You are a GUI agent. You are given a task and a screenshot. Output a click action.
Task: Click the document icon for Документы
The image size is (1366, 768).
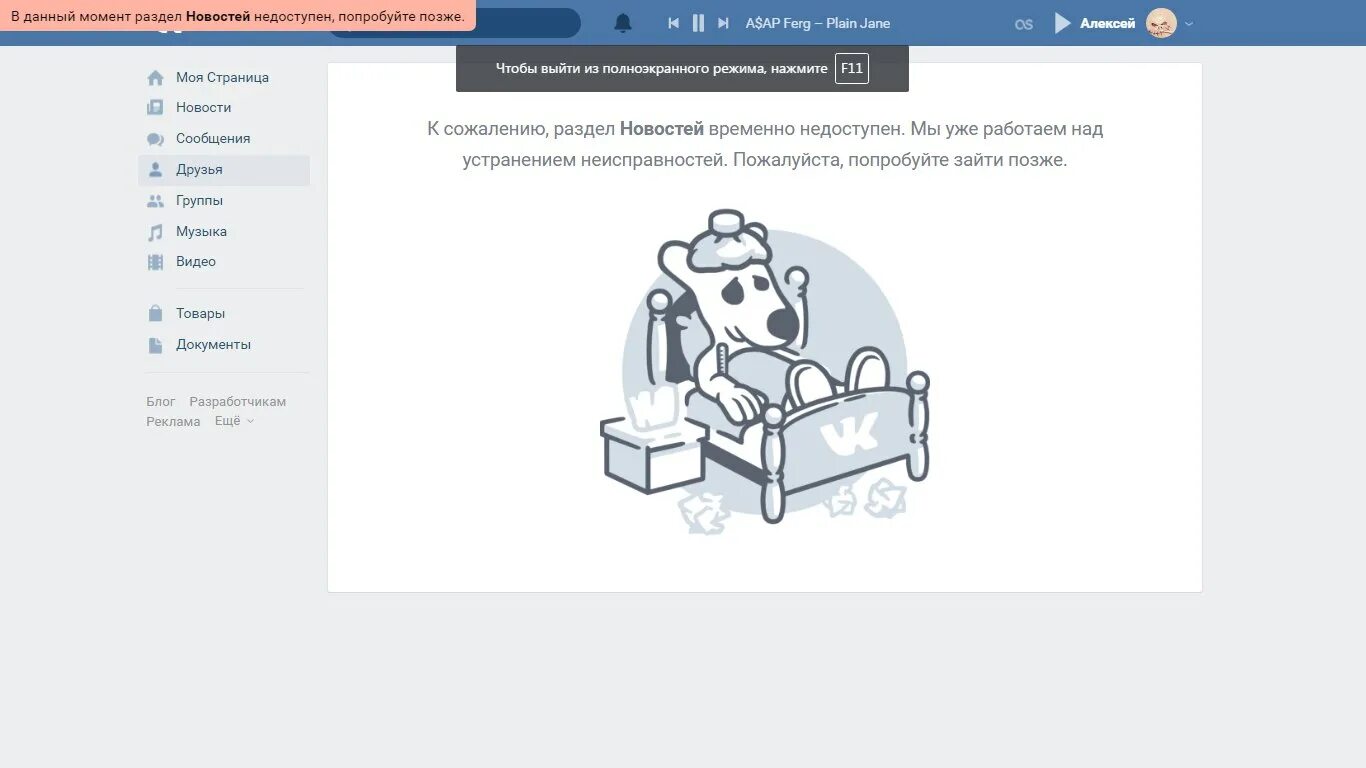click(155, 345)
